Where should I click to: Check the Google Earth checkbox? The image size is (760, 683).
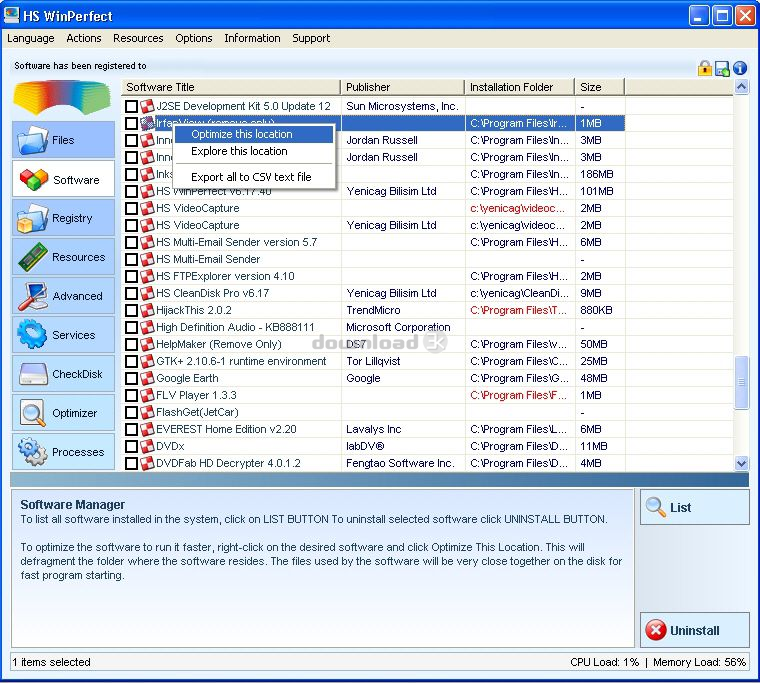click(131, 378)
